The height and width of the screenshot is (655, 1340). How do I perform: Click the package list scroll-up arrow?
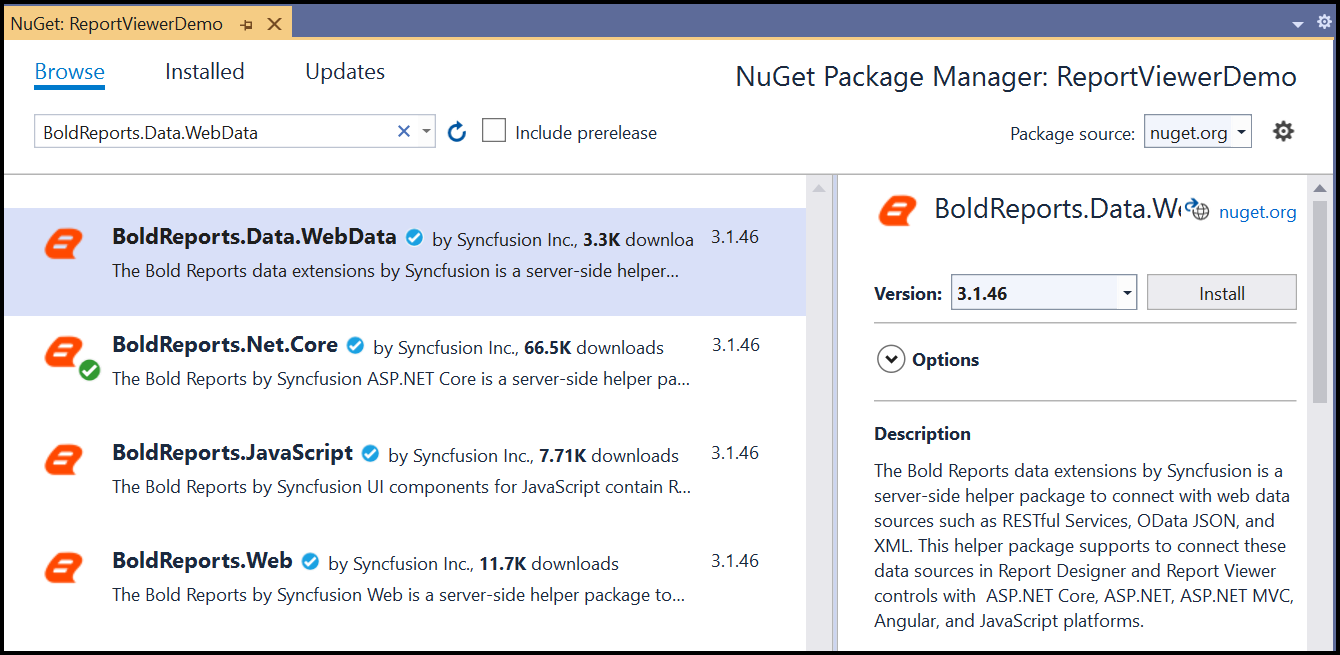coord(818,187)
